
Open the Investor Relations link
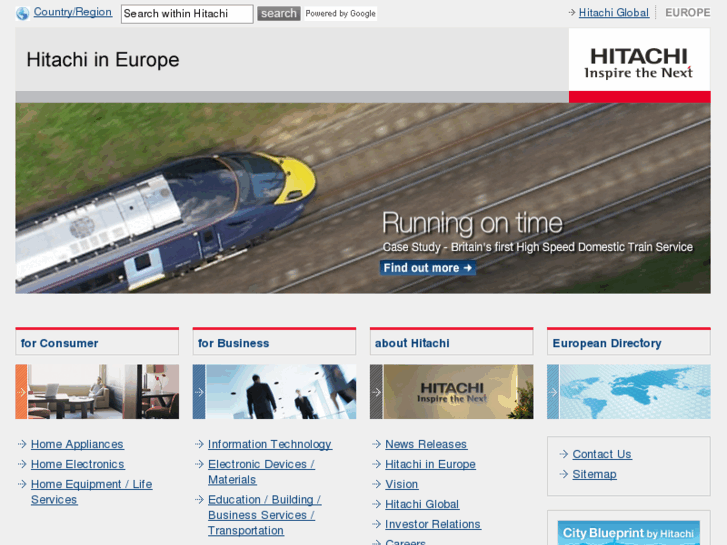click(433, 524)
